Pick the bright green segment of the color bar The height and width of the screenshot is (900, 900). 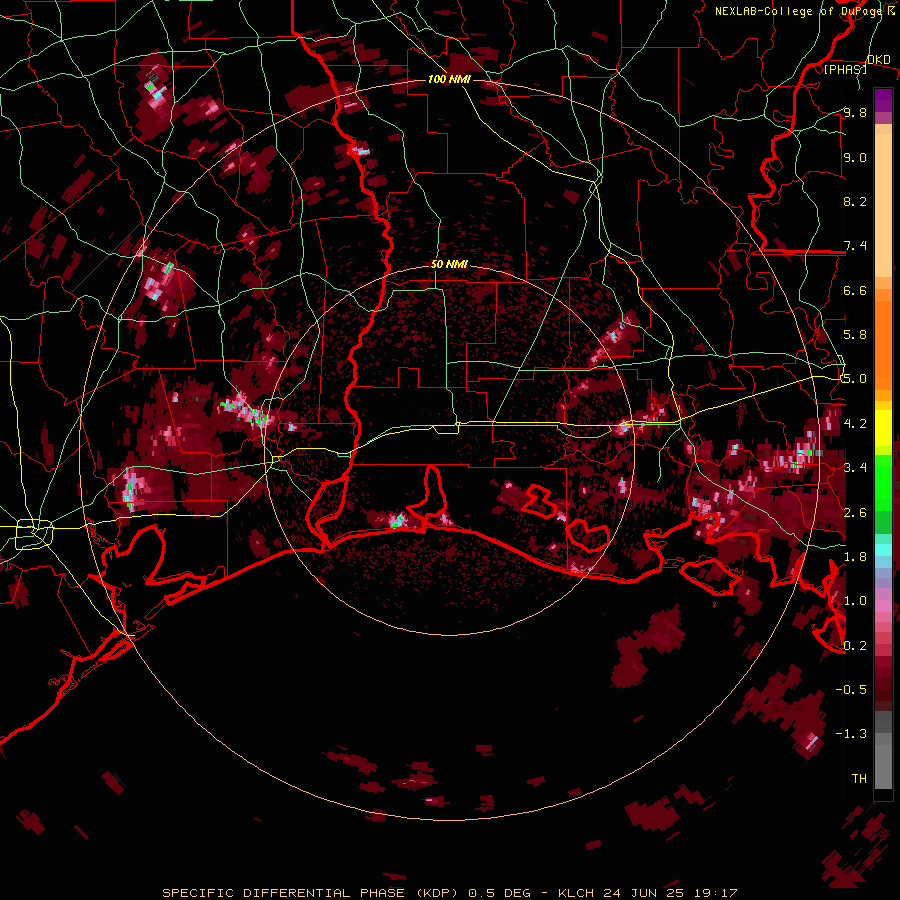pyautogui.click(x=883, y=482)
